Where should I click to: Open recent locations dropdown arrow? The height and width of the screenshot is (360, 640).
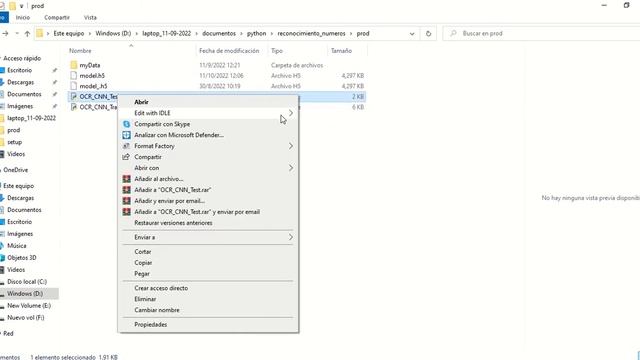click(17, 33)
